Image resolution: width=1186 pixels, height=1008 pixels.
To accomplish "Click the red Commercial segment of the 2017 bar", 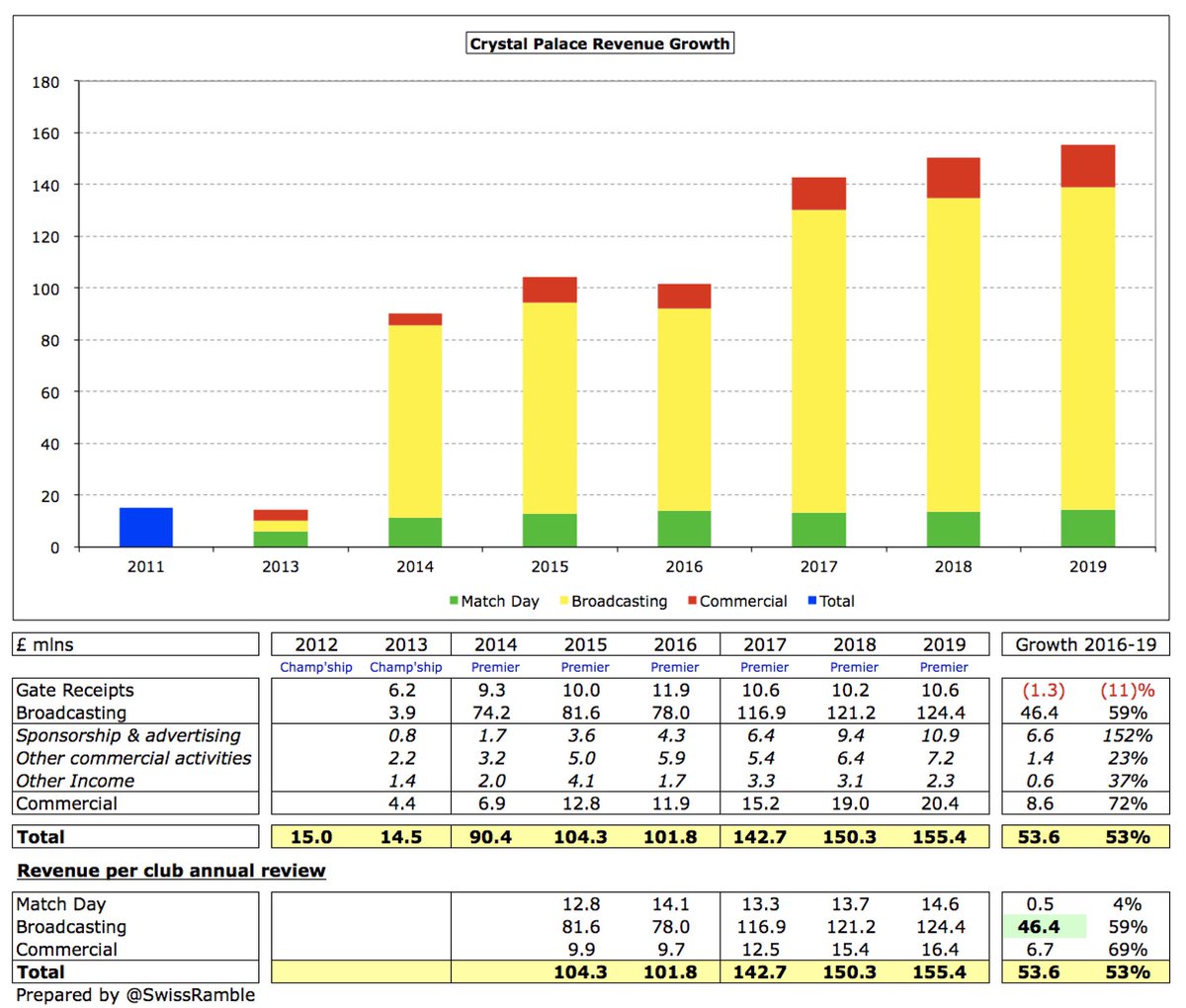I will pos(818,194).
